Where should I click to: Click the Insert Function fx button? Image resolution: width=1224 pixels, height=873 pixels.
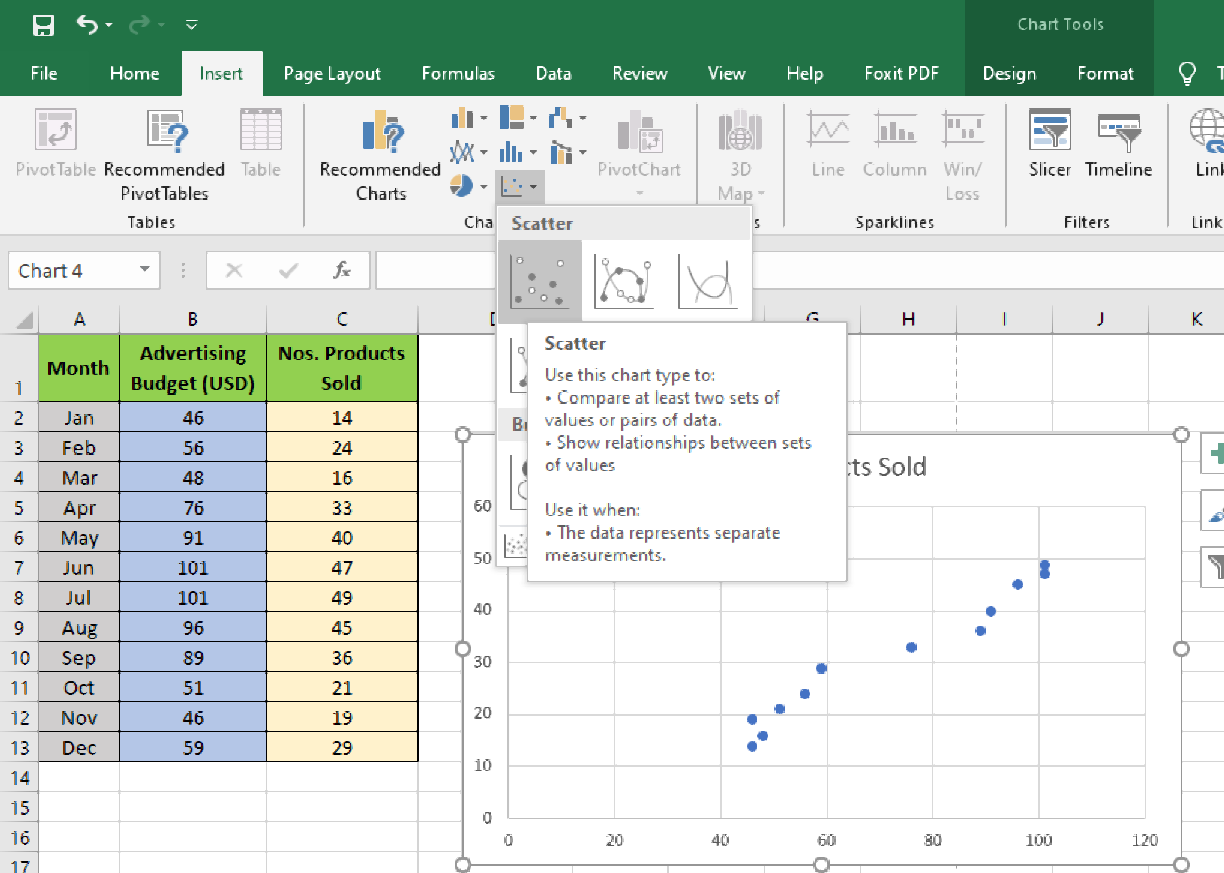coord(342,270)
